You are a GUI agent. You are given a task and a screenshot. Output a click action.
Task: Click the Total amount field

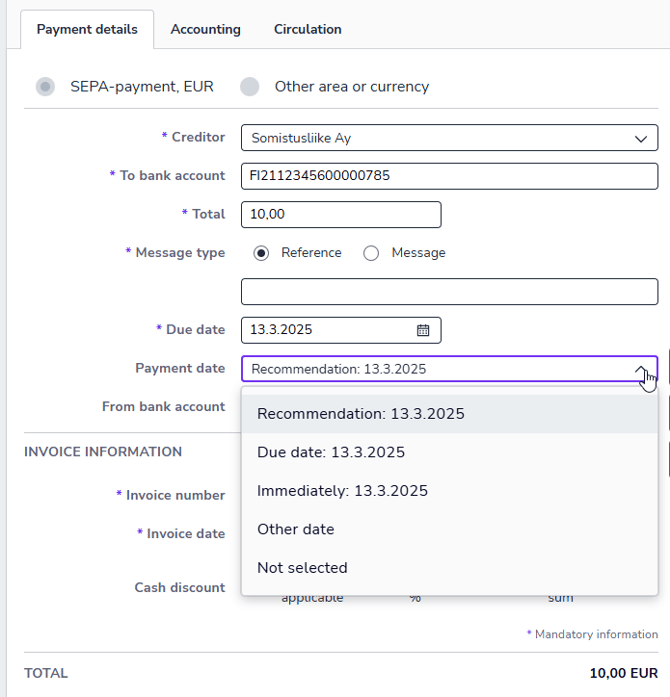(x=341, y=214)
